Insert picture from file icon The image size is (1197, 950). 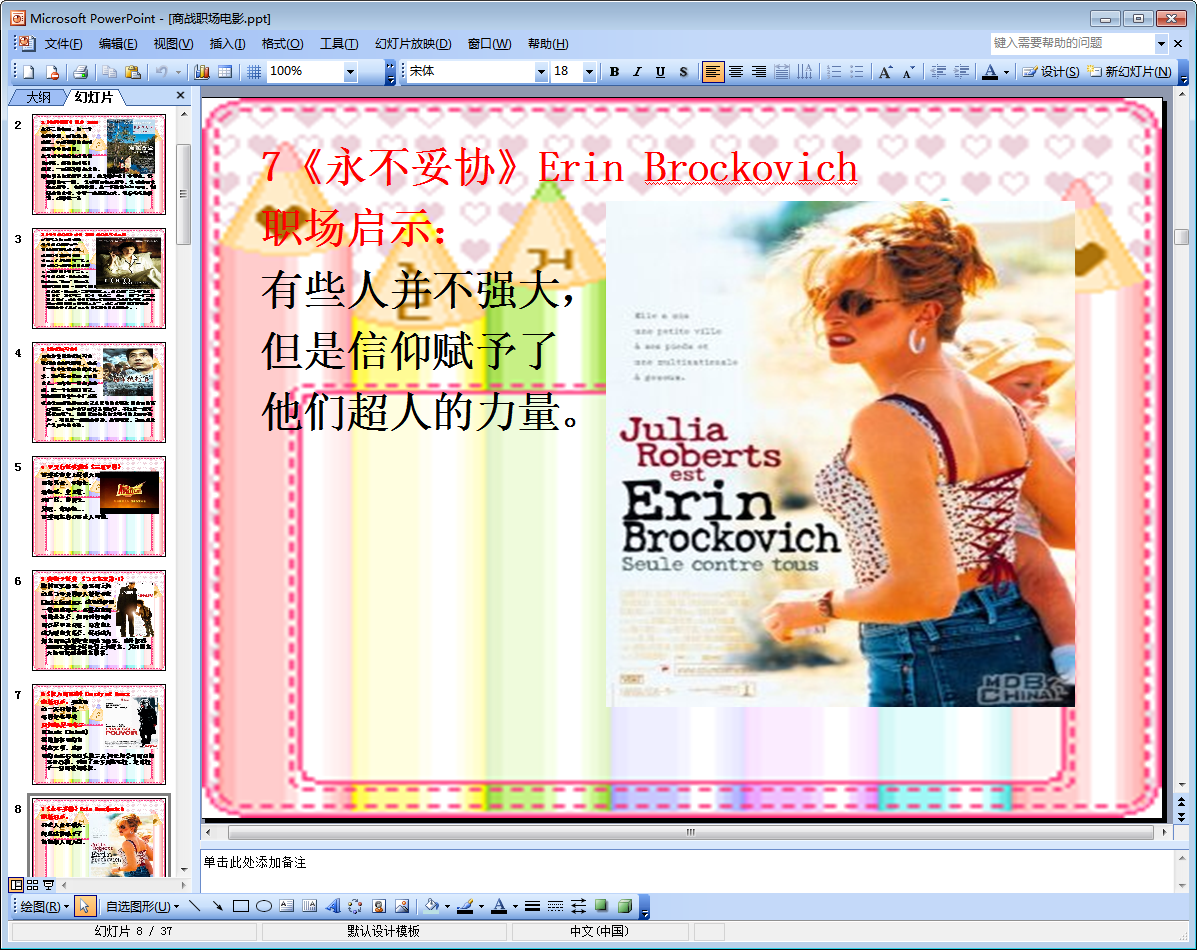402,906
